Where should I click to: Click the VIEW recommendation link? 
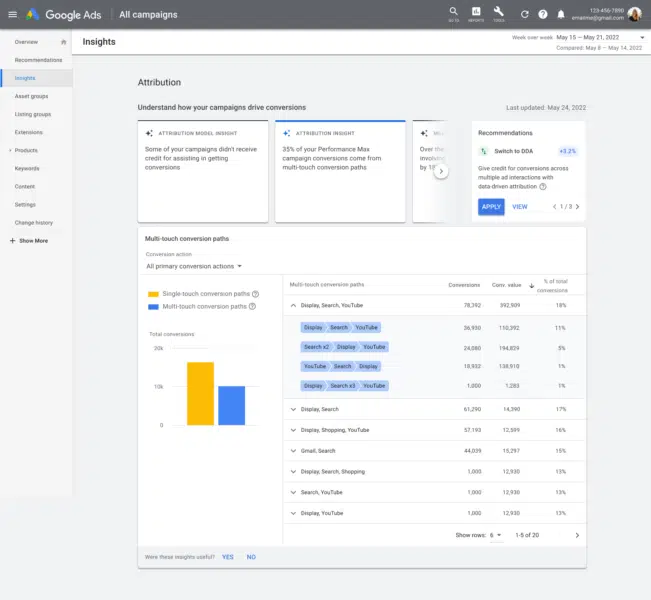click(520, 207)
